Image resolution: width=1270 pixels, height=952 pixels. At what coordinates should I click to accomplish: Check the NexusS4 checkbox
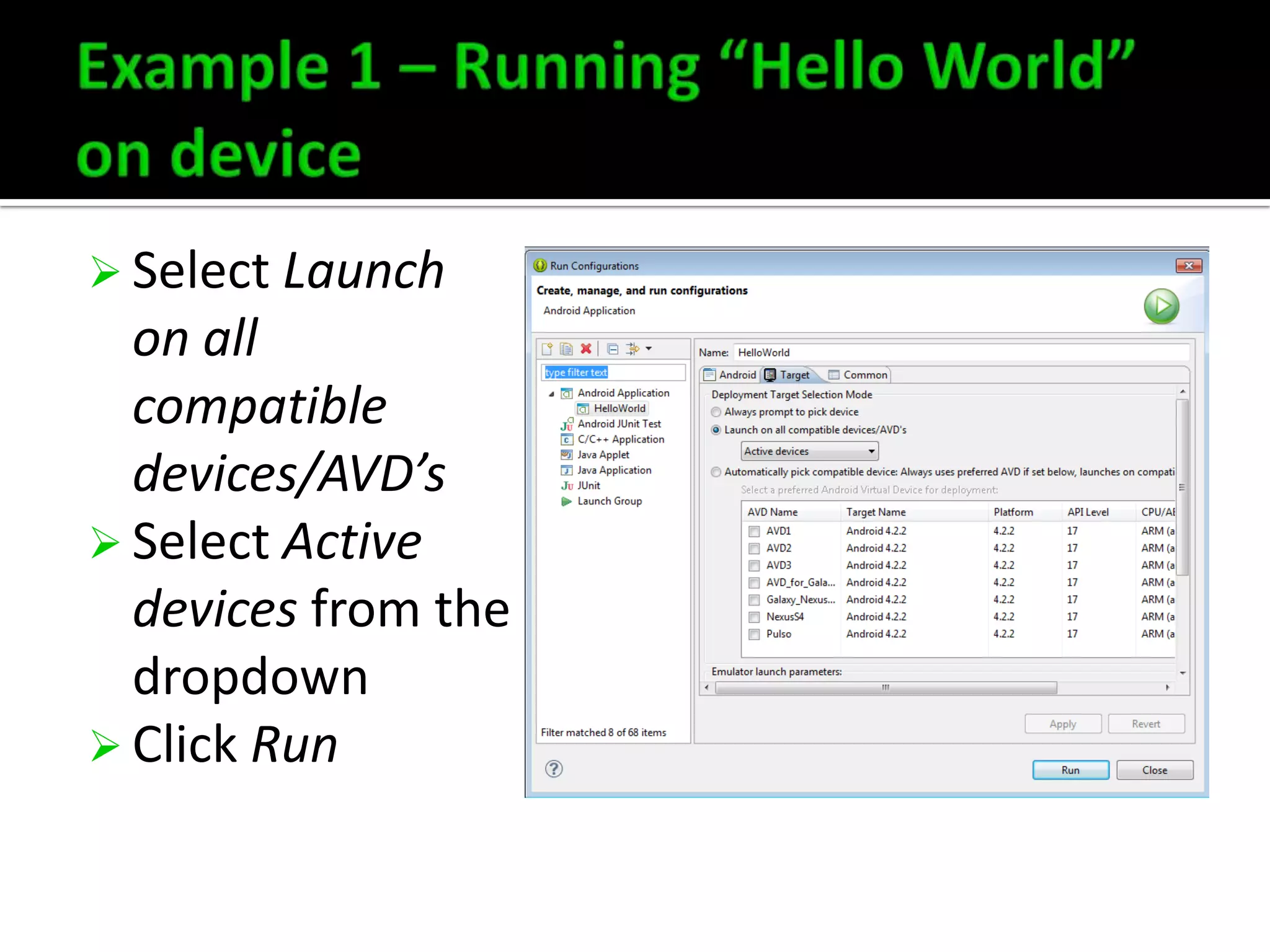point(754,617)
